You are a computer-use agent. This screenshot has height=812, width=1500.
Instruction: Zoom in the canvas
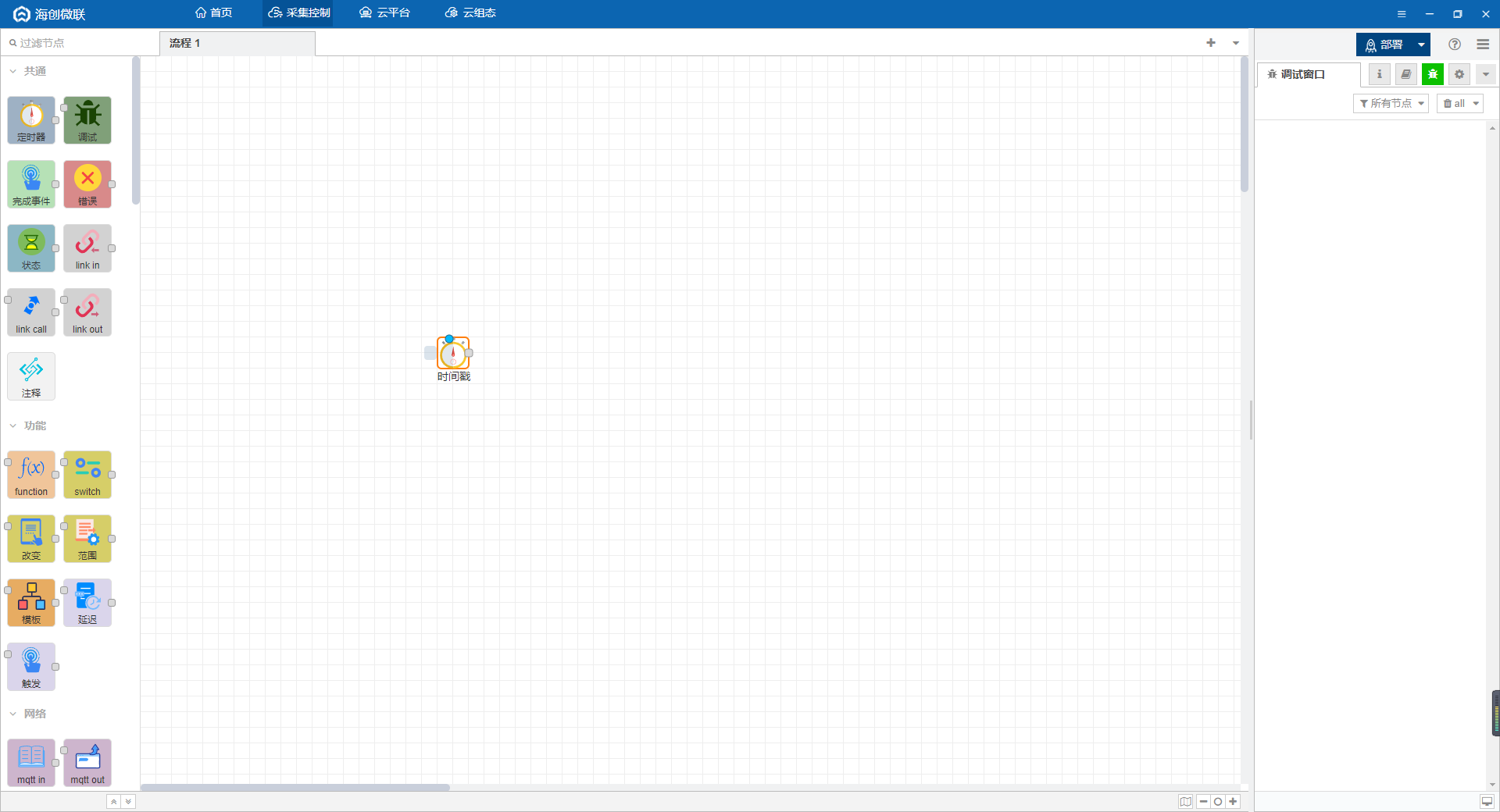pyautogui.click(x=1233, y=802)
